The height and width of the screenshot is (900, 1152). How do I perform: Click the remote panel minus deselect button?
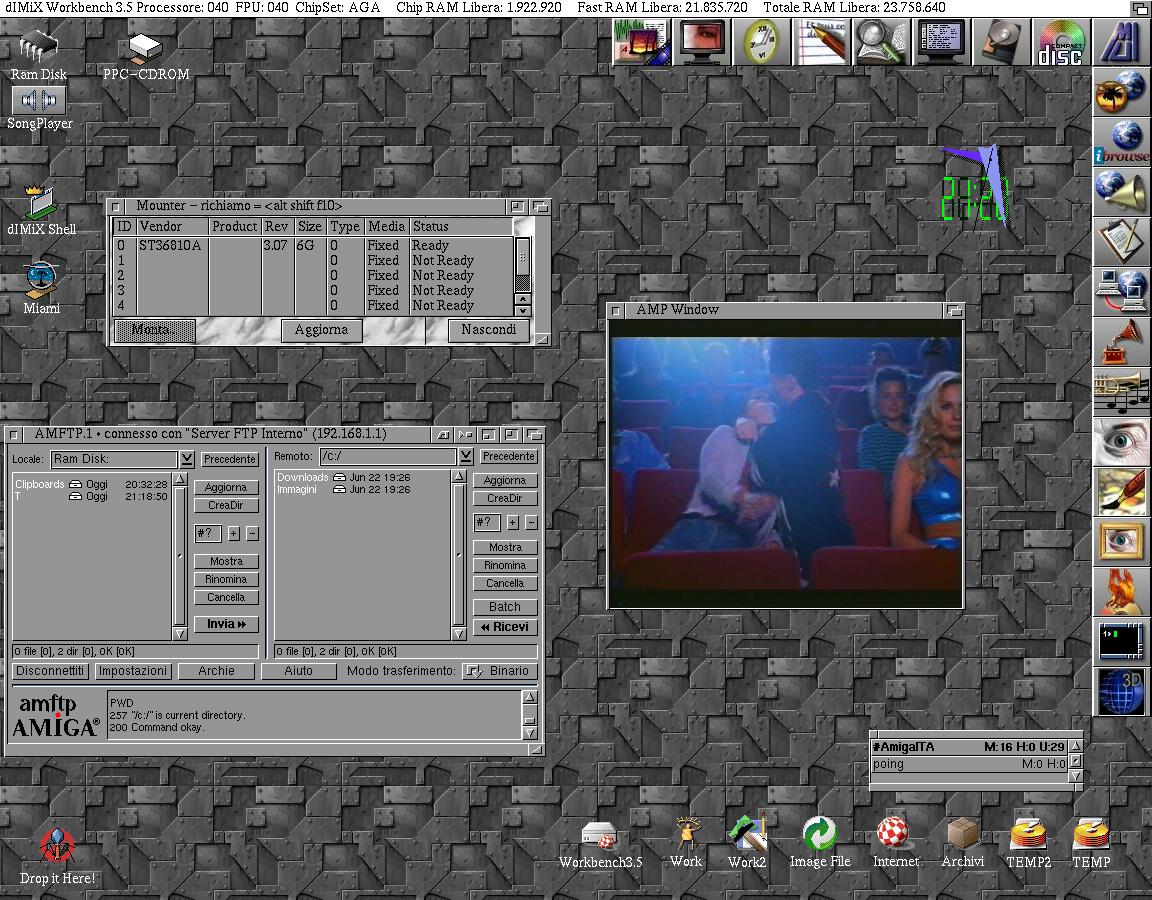click(x=531, y=522)
